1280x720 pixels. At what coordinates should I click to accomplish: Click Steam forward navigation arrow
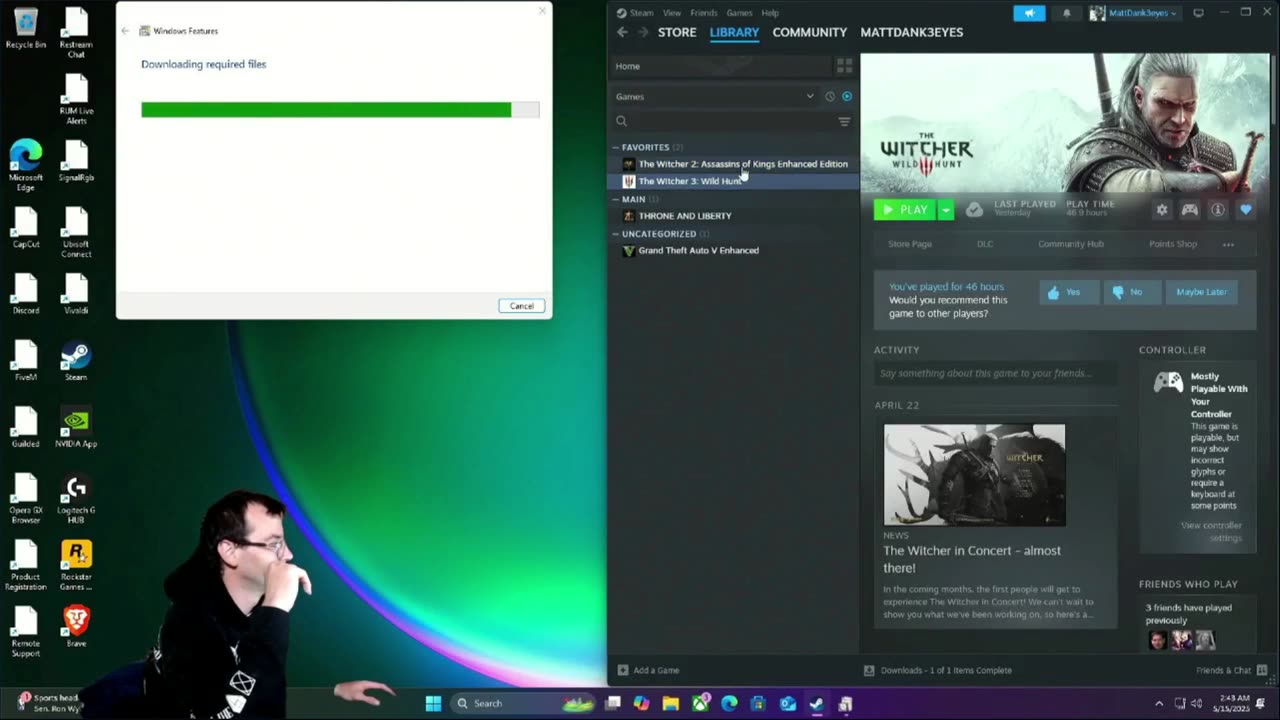point(643,32)
